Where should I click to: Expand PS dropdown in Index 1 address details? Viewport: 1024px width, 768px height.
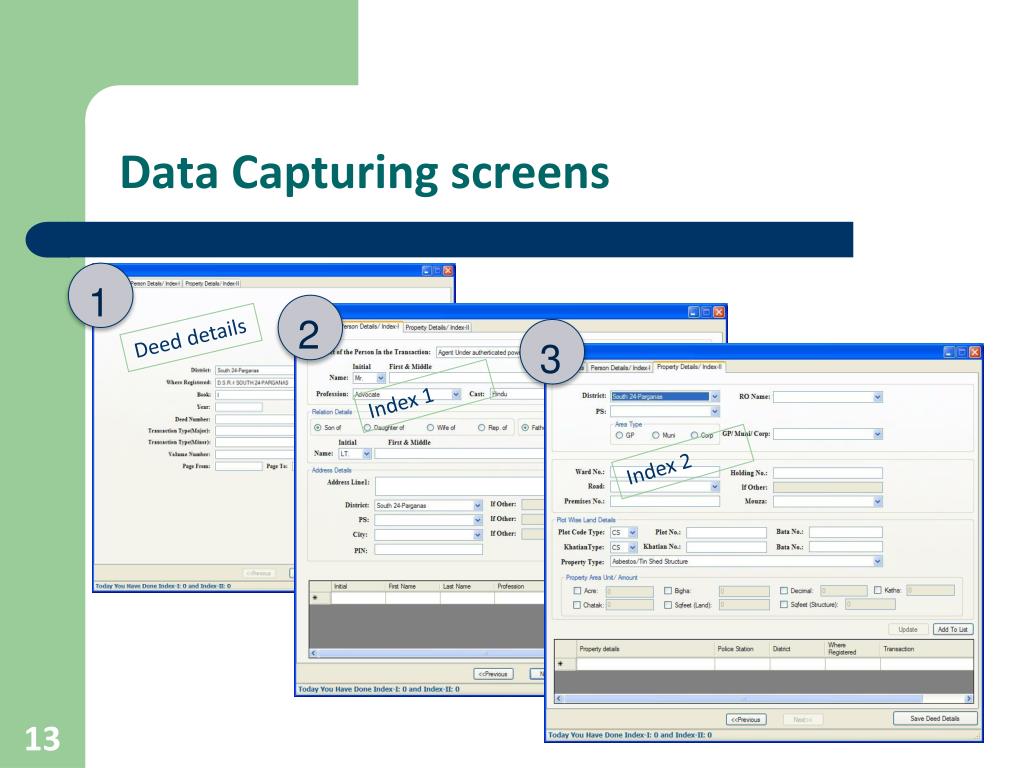(x=477, y=520)
